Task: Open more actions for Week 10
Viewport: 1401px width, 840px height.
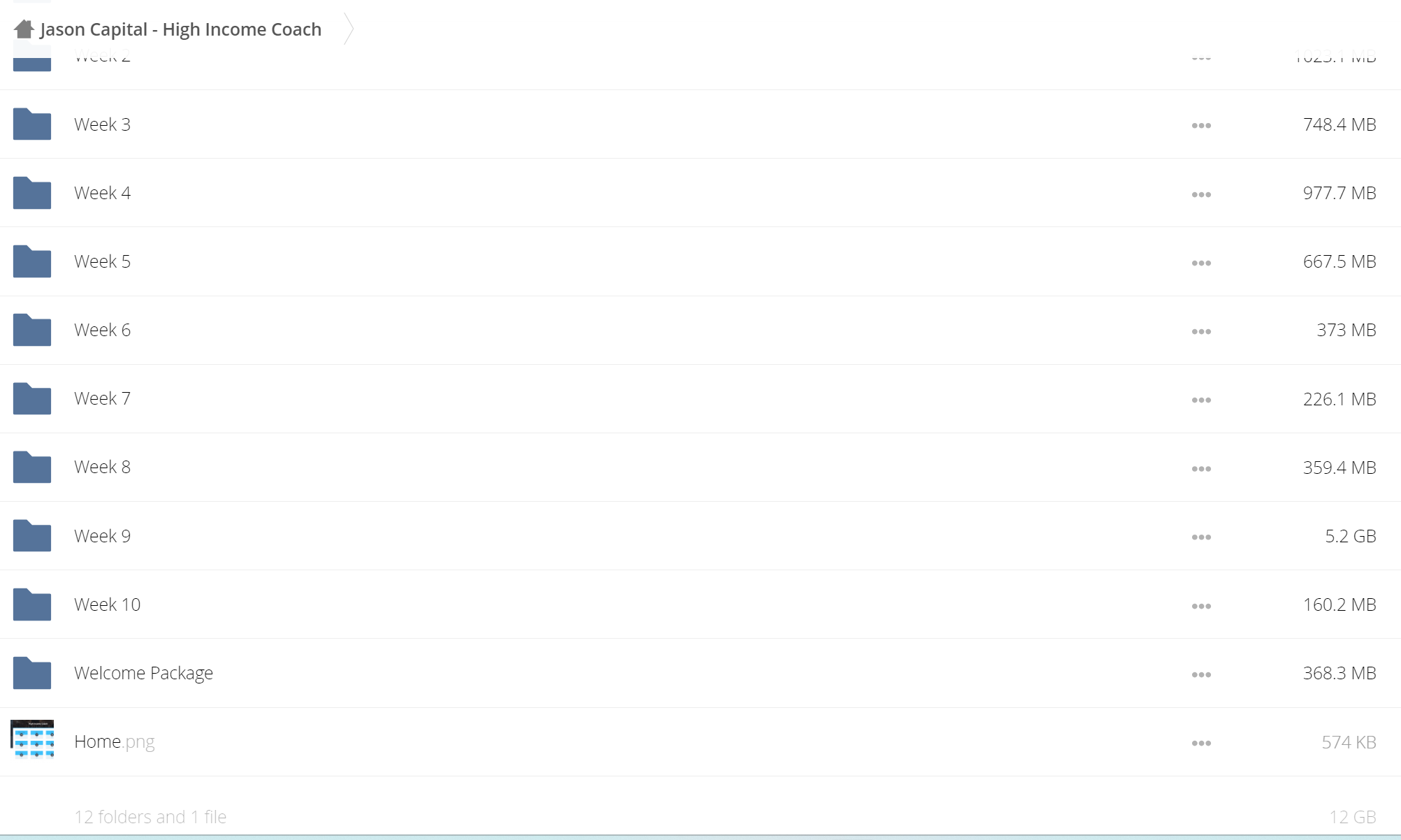Action: click(1201, 606)
